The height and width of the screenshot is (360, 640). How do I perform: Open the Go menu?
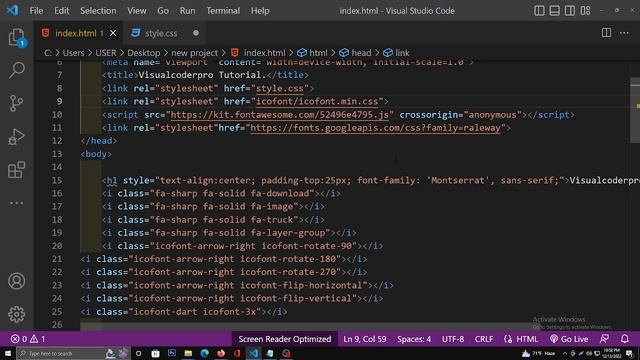(163, 11)
